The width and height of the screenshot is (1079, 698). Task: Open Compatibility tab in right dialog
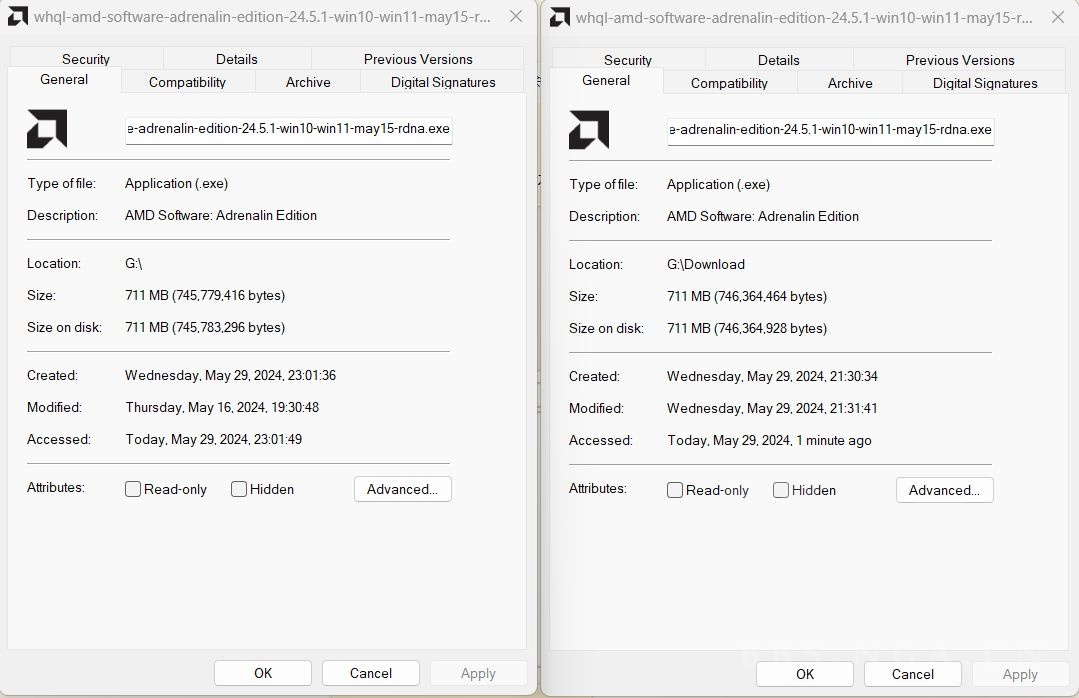click(x=729, y=83)
